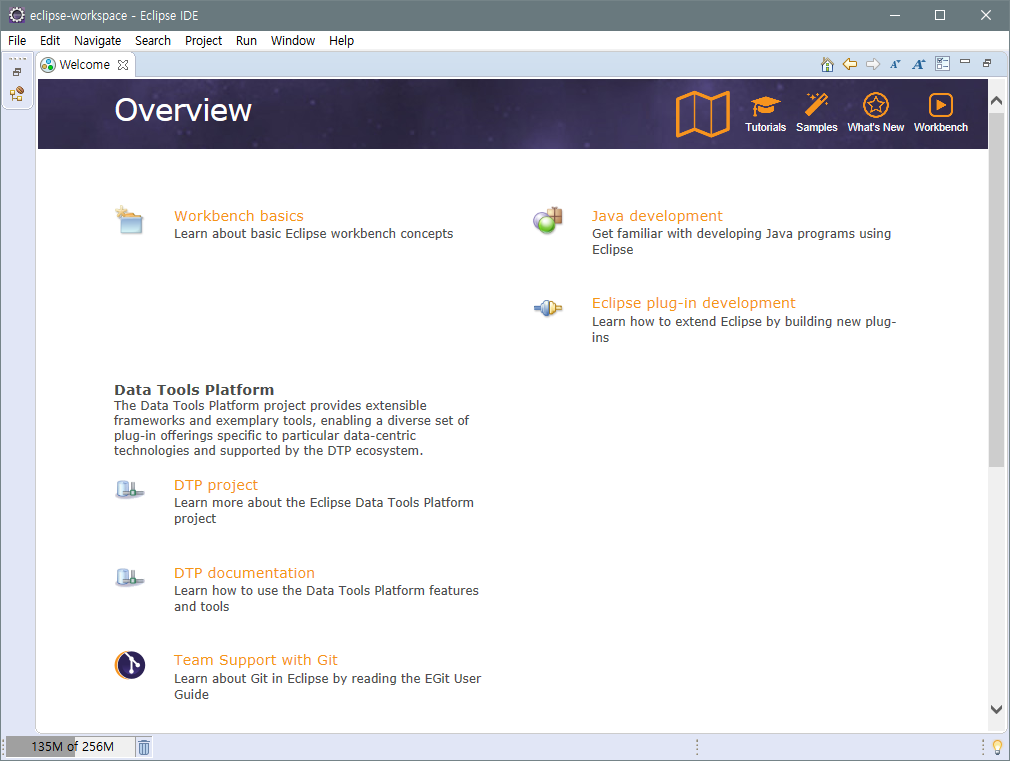Open the Outline view icon in left trim
The width and height of the screenshot is (1010, 761).
click(x=17, y=94)
